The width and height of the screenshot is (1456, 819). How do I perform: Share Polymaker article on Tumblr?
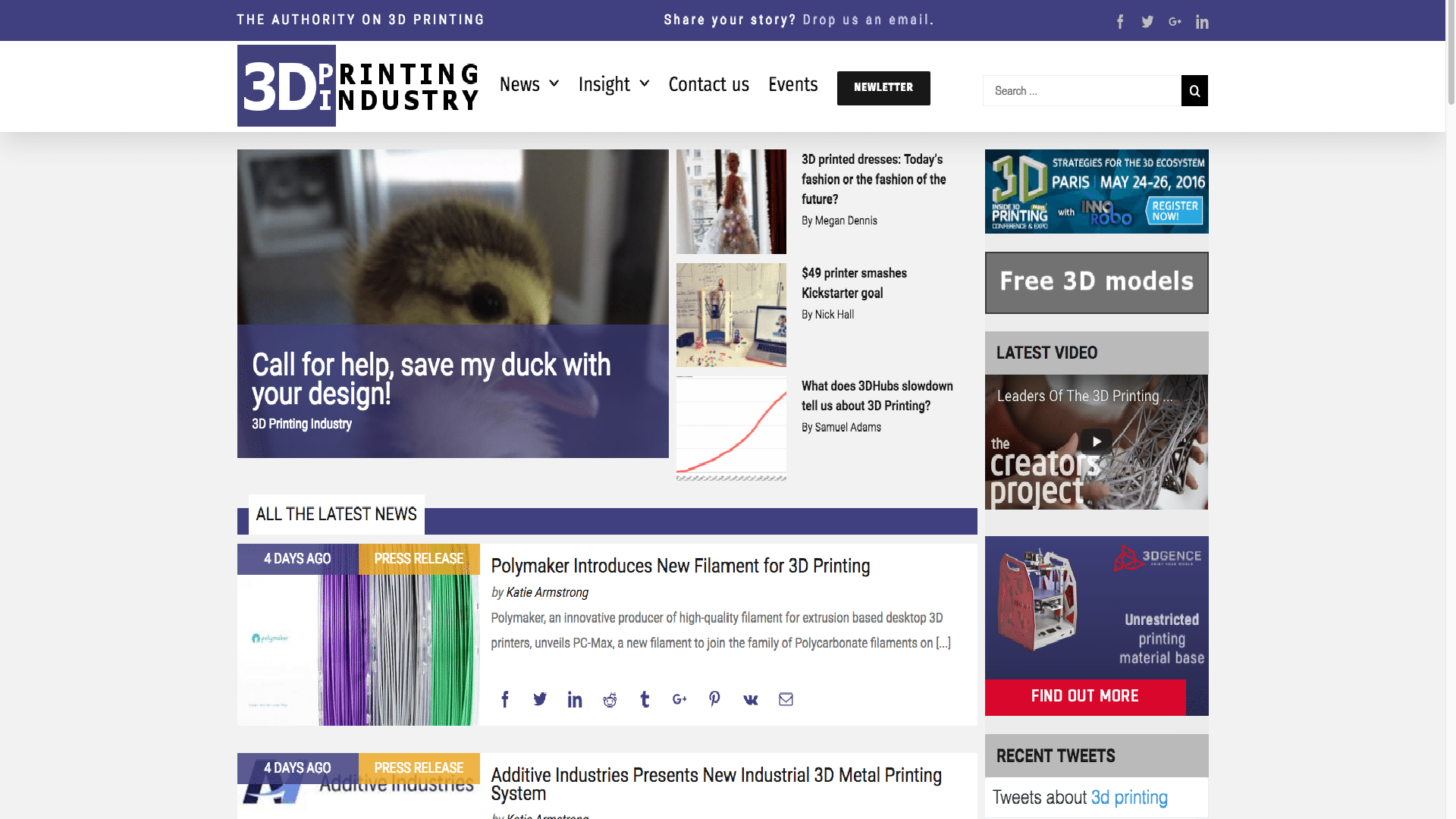[645, 699]
